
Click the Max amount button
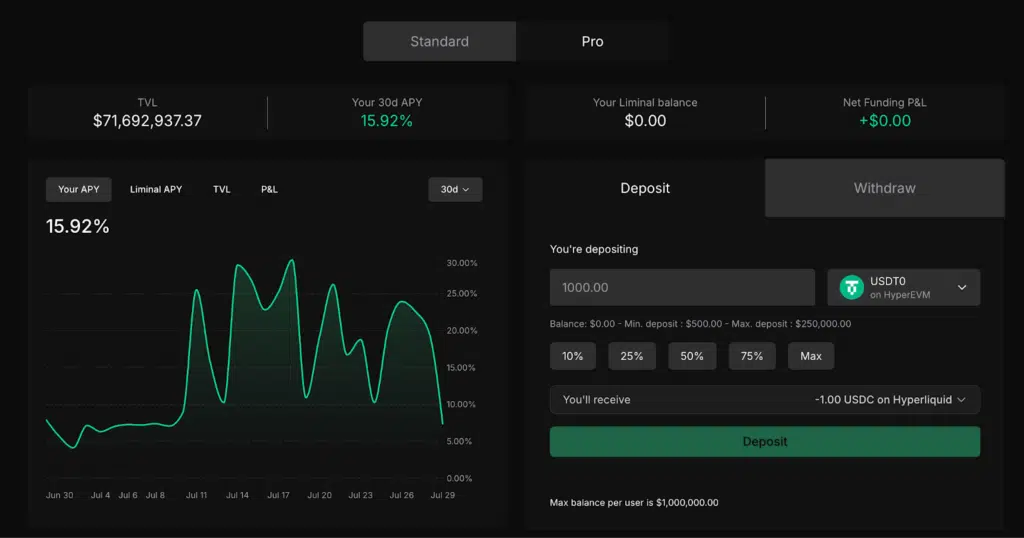811,356
